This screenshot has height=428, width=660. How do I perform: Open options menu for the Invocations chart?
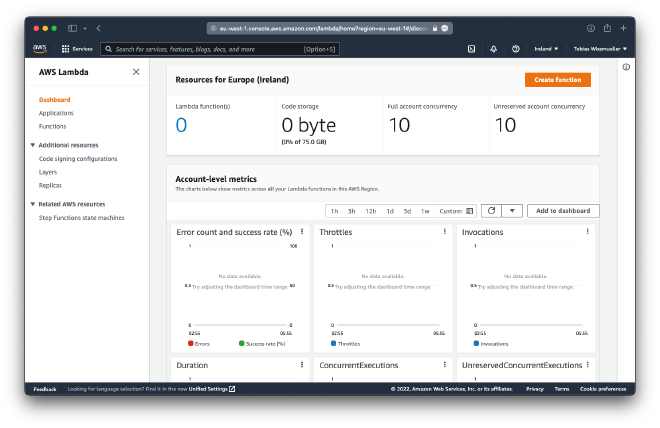tap(586, 232)
